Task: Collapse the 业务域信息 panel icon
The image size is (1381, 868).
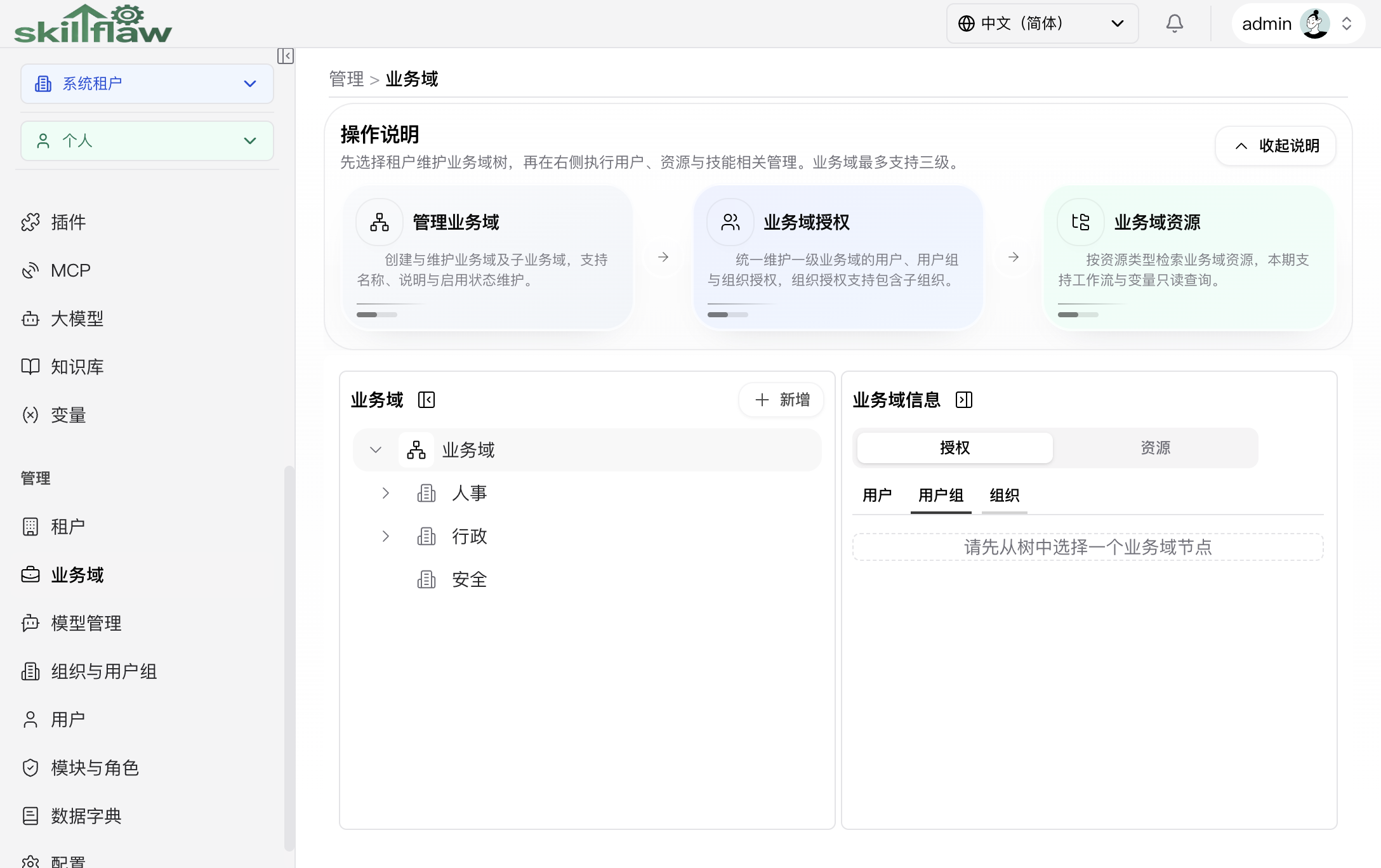Action: pos(964,400)
